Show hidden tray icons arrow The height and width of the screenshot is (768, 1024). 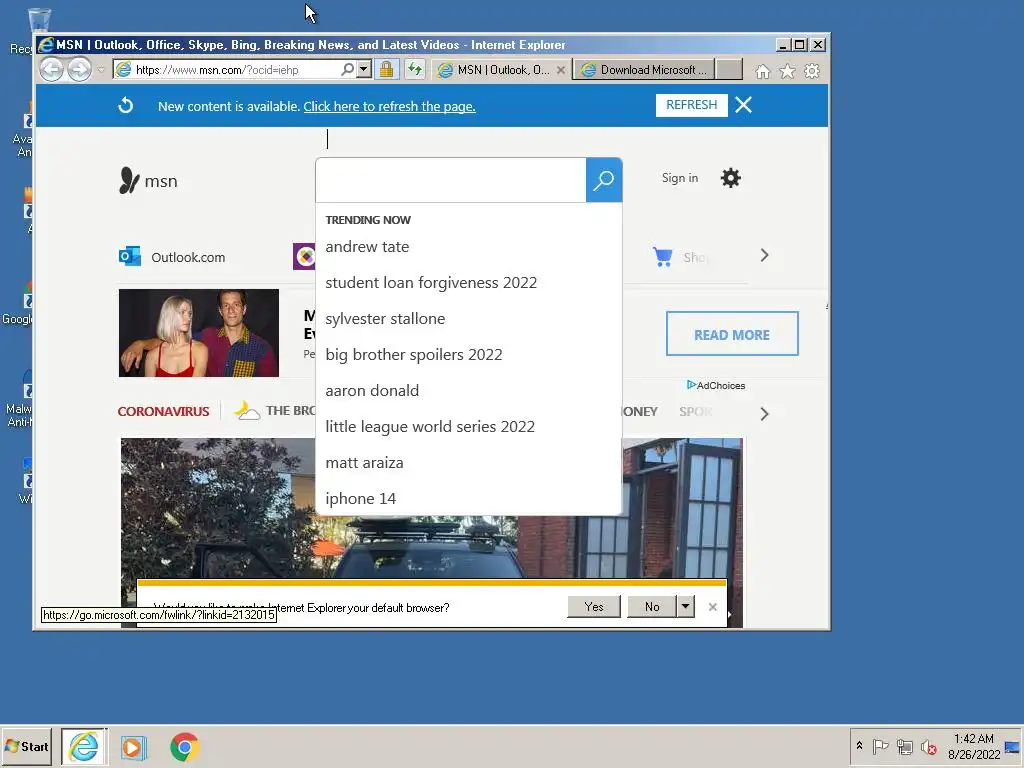[859, 746]
